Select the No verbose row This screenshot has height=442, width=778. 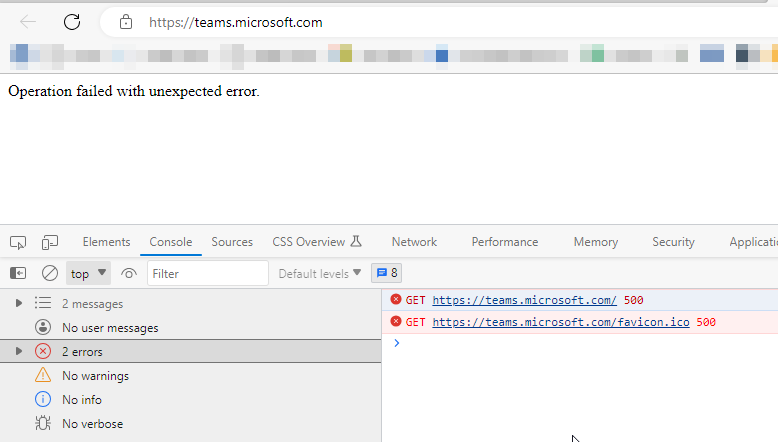[x=191, y=423]
